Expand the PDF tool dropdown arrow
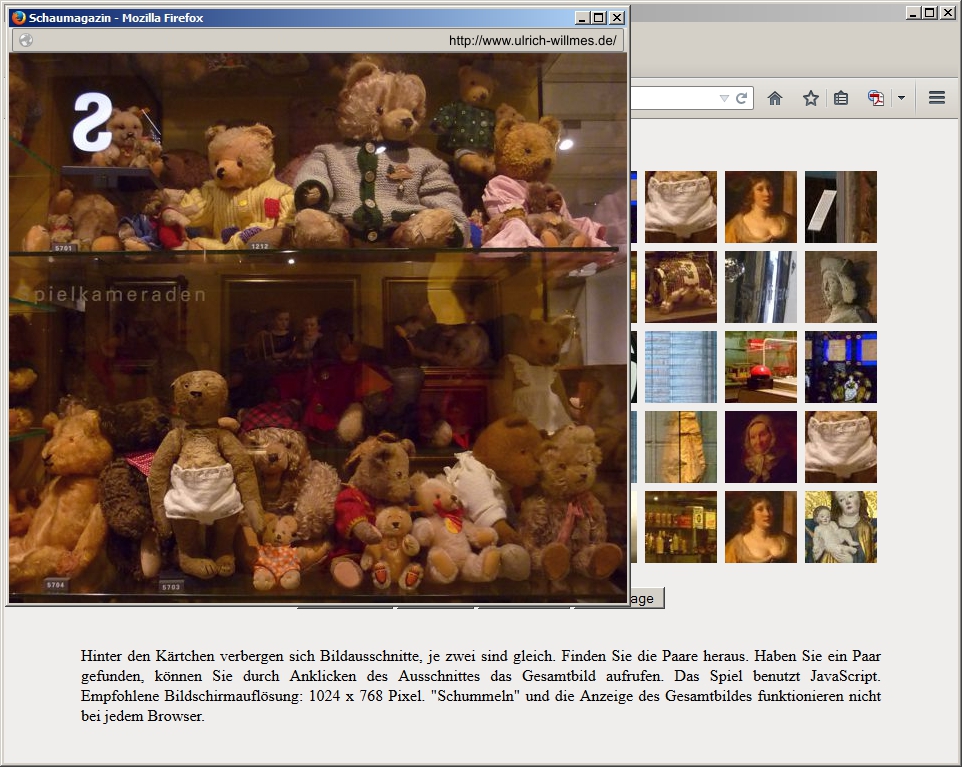962x767 pixels. coord(901,98)
